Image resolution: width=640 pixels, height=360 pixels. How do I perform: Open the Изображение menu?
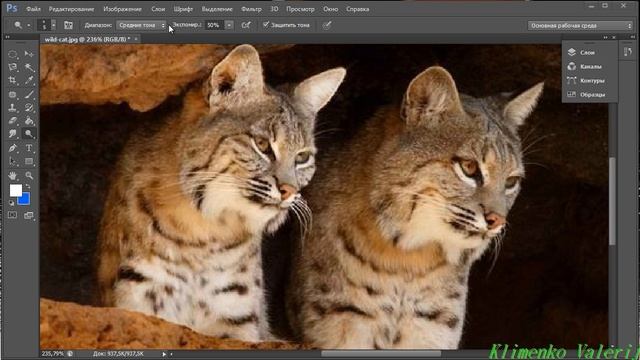[122, 9]
